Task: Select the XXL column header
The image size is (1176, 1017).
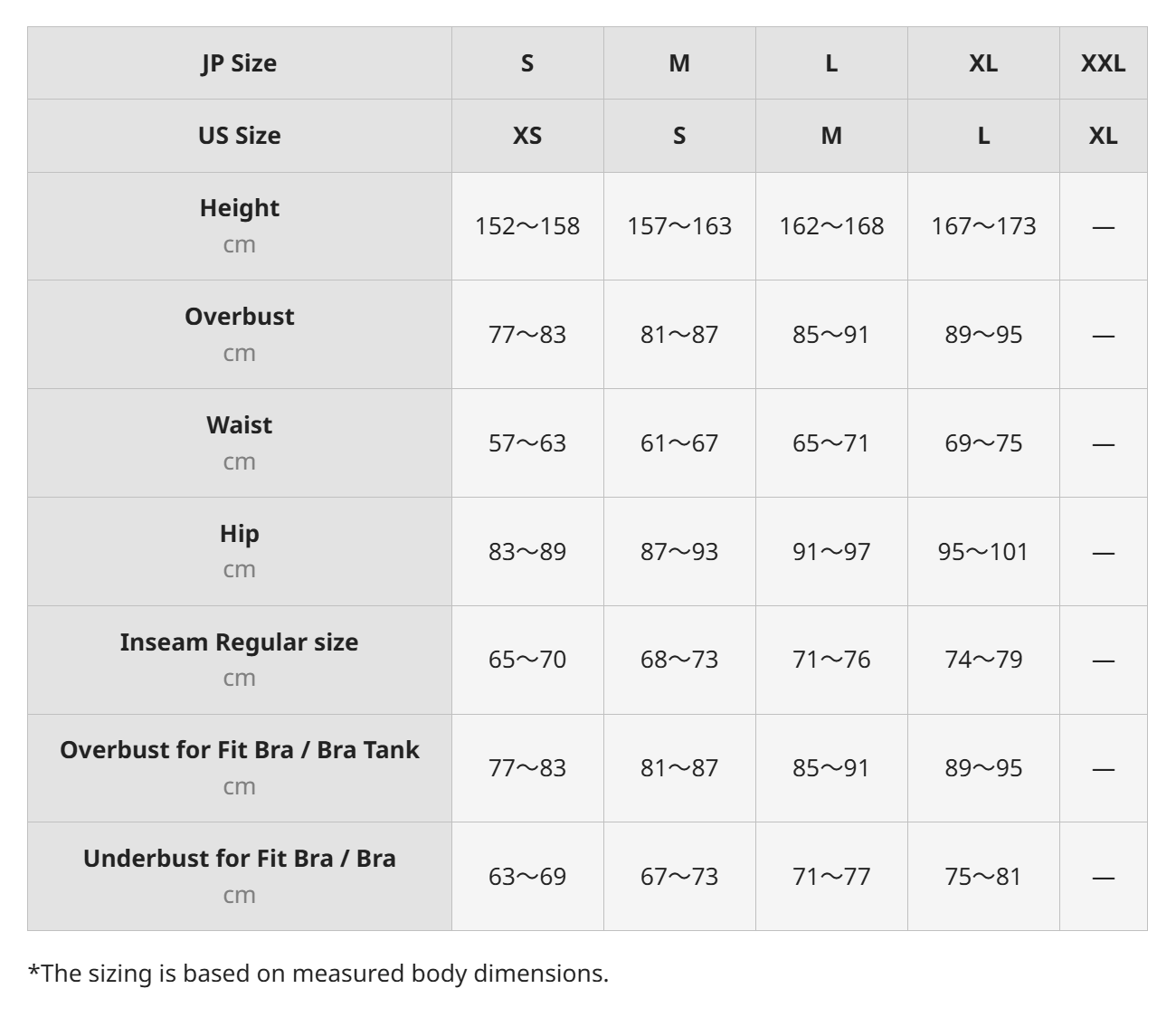Action: point(1103,63)
